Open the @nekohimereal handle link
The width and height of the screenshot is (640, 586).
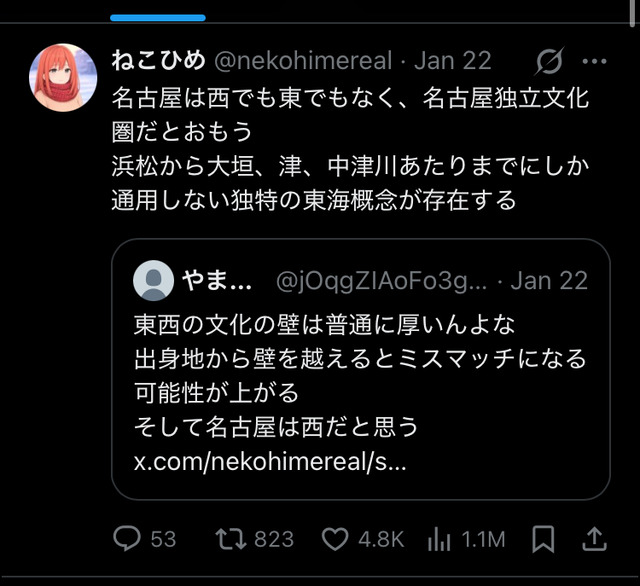click(303, 61)
